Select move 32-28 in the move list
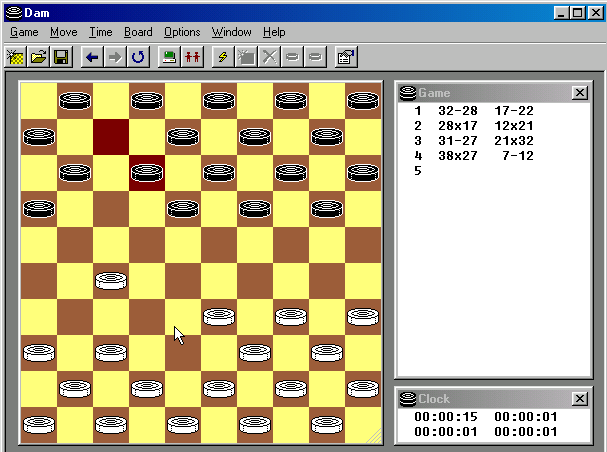This screenshot has height=452, width=607. (458, 111)
